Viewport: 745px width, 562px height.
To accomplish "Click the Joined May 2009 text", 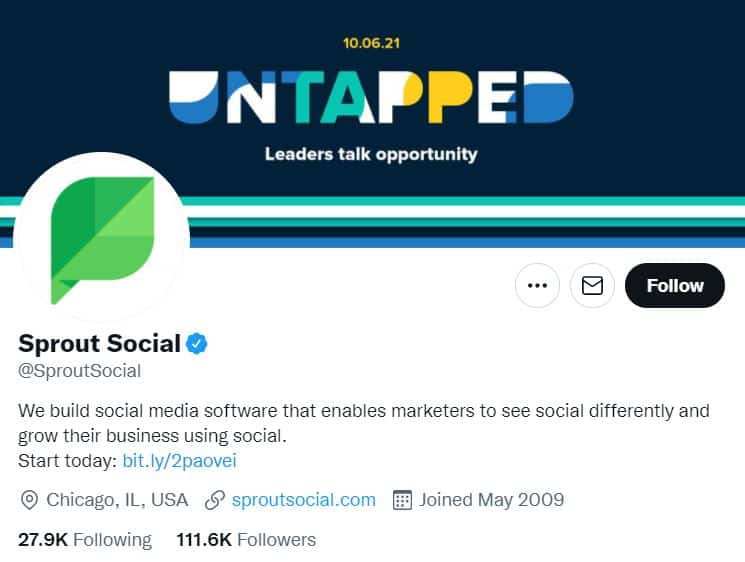I will point(492,499).
